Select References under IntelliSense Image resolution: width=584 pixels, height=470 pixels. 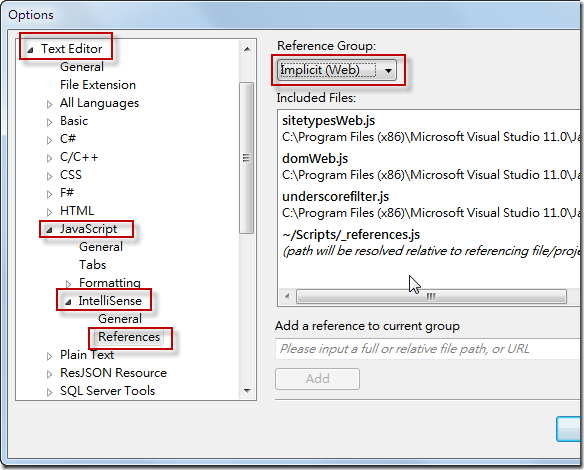129,337
